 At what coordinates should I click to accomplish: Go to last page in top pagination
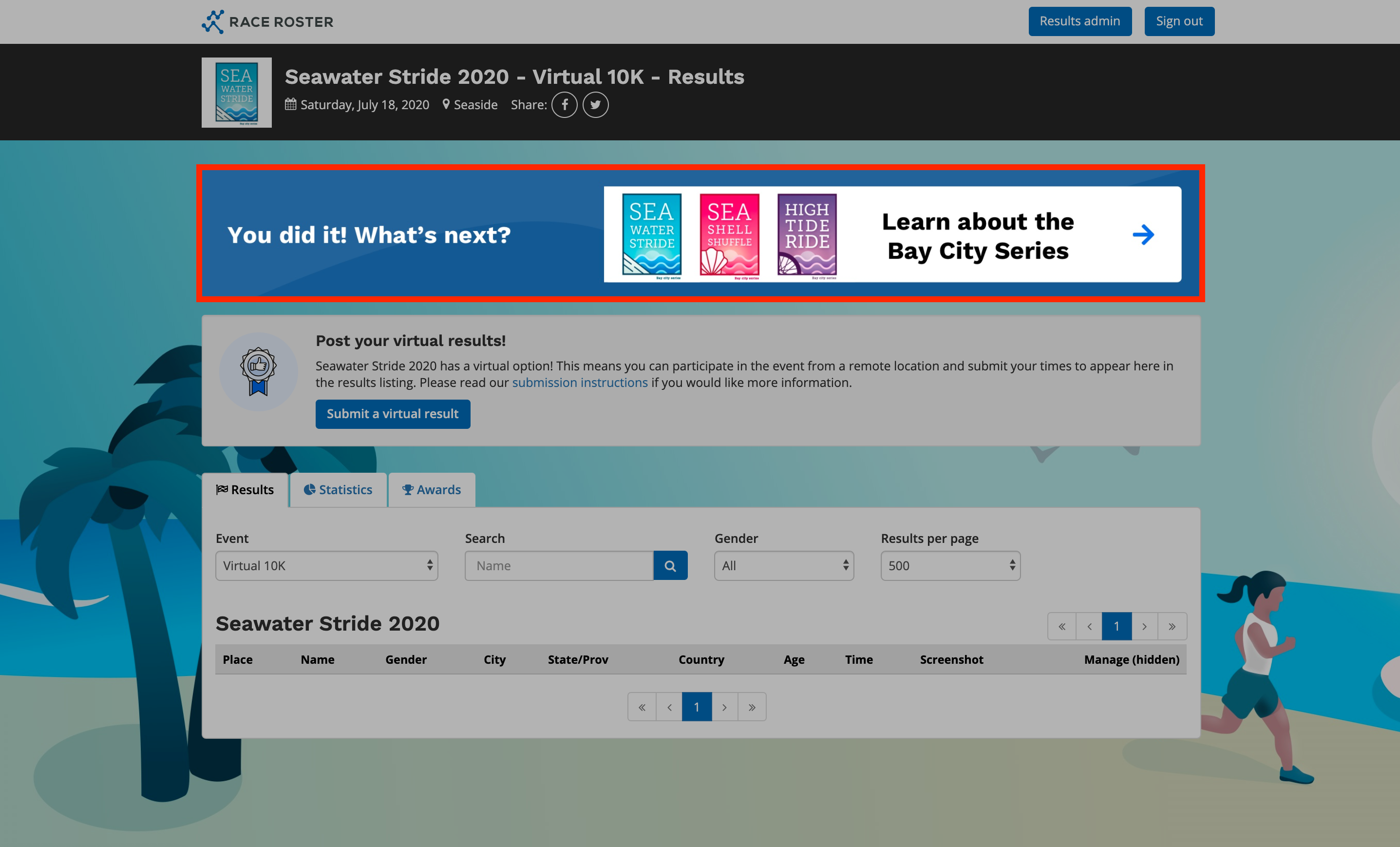(1172, 626)
